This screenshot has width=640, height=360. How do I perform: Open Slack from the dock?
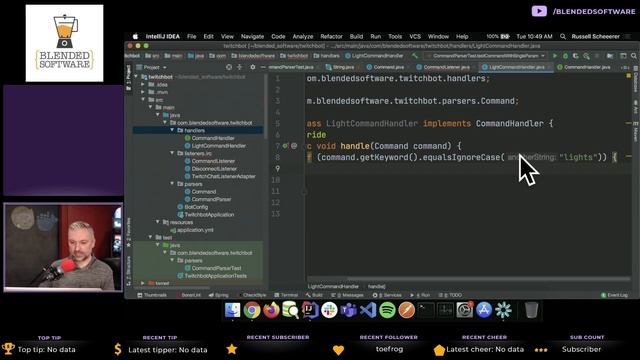point(329,310)
